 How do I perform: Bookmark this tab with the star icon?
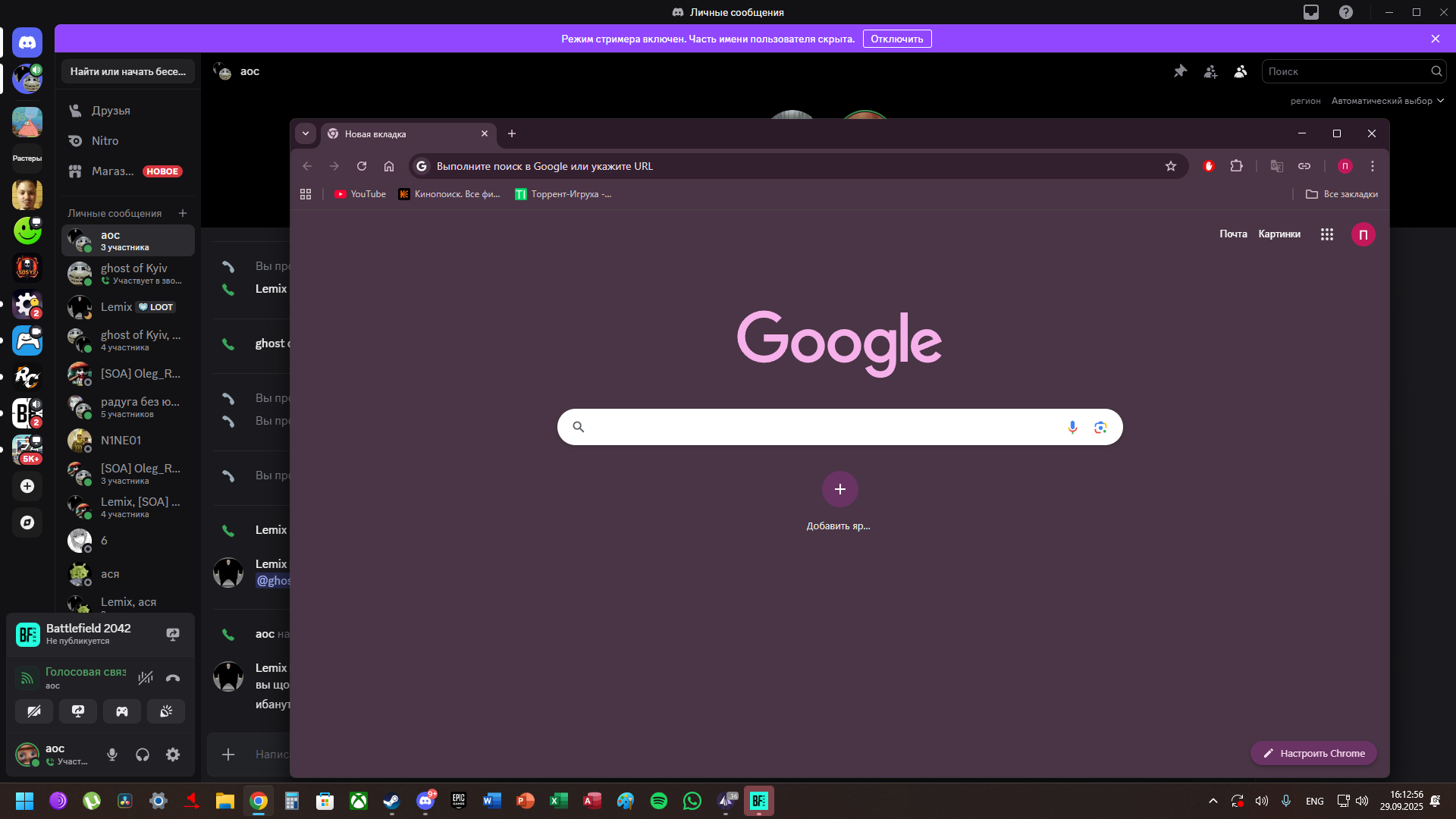click(x=1171, y=166)
